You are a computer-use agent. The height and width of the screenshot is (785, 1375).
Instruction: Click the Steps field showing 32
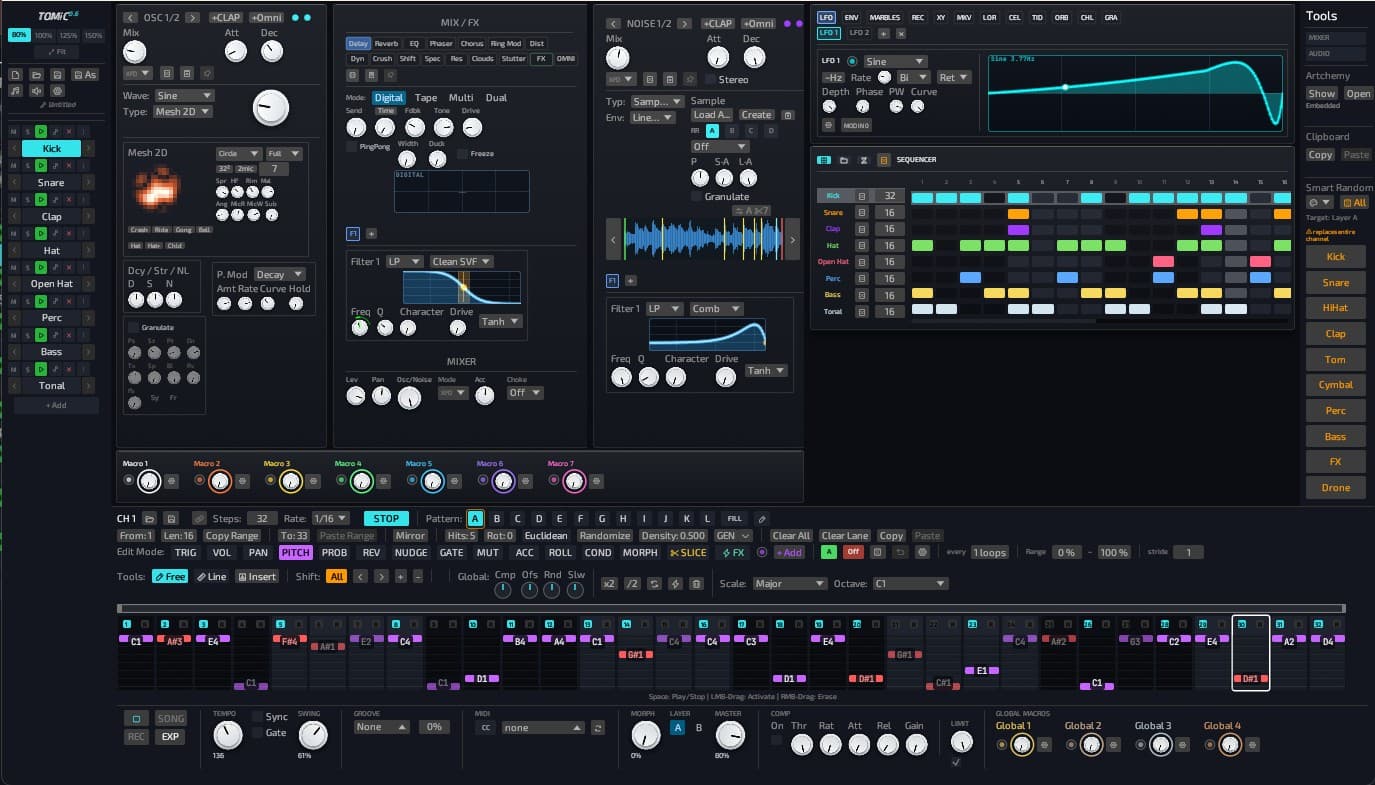click(x=262, y=519)
